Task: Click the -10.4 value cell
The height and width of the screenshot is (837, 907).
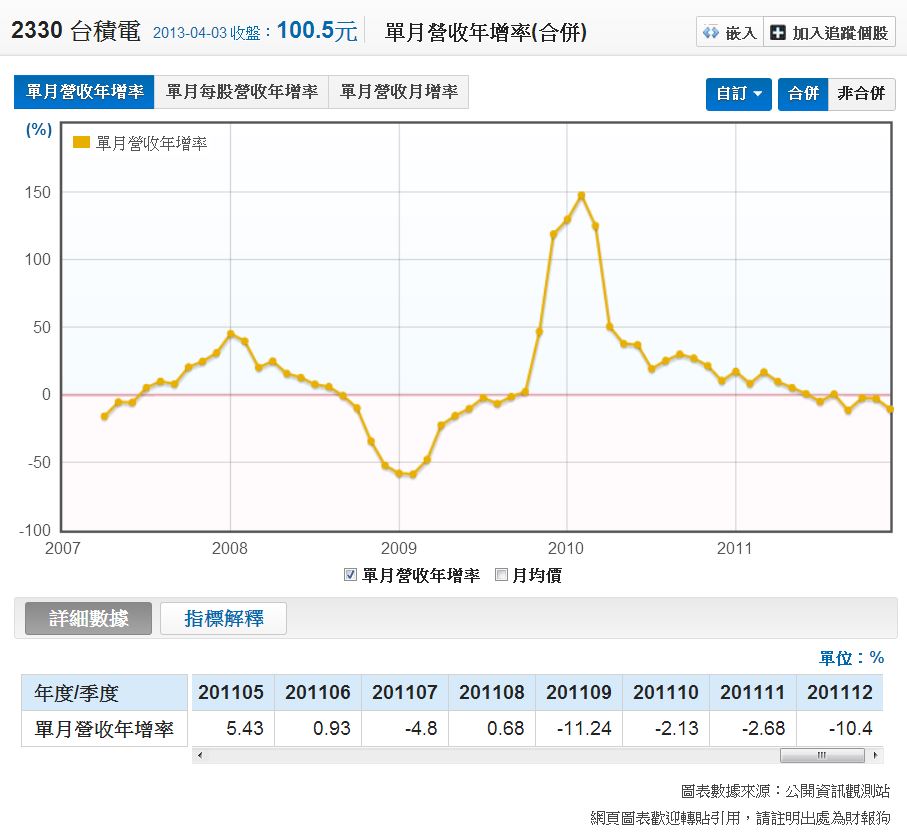Action: [839, 728]
